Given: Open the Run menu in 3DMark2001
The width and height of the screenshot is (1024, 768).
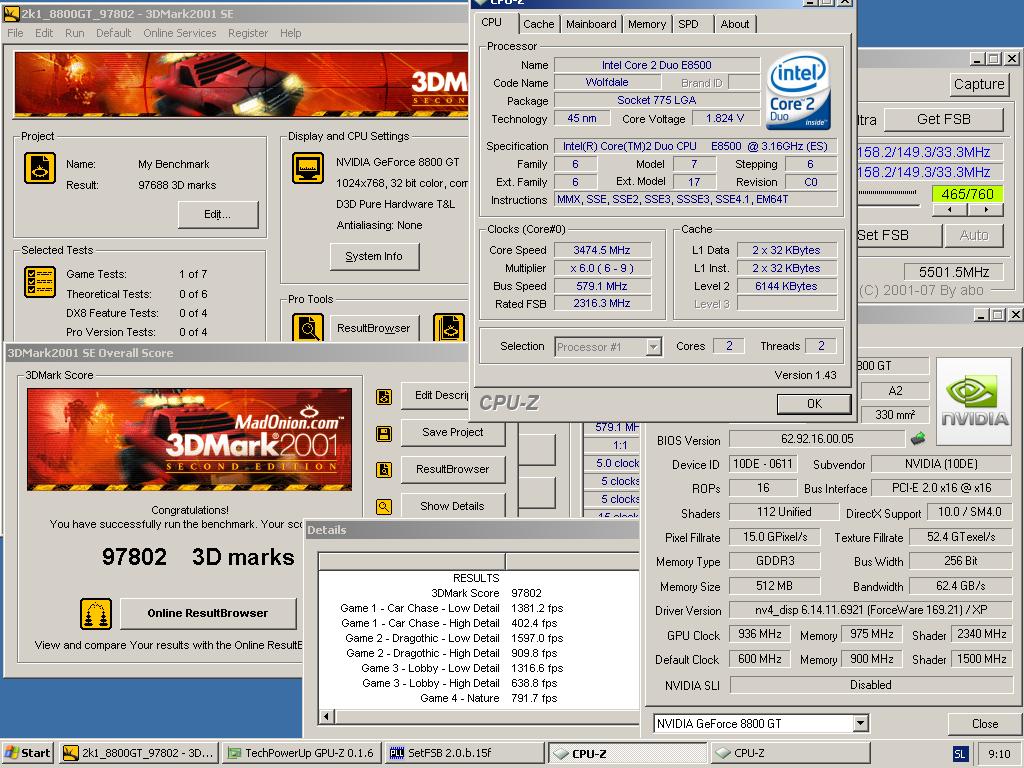Looking at the screenshot, I should (x=74, y=33).
